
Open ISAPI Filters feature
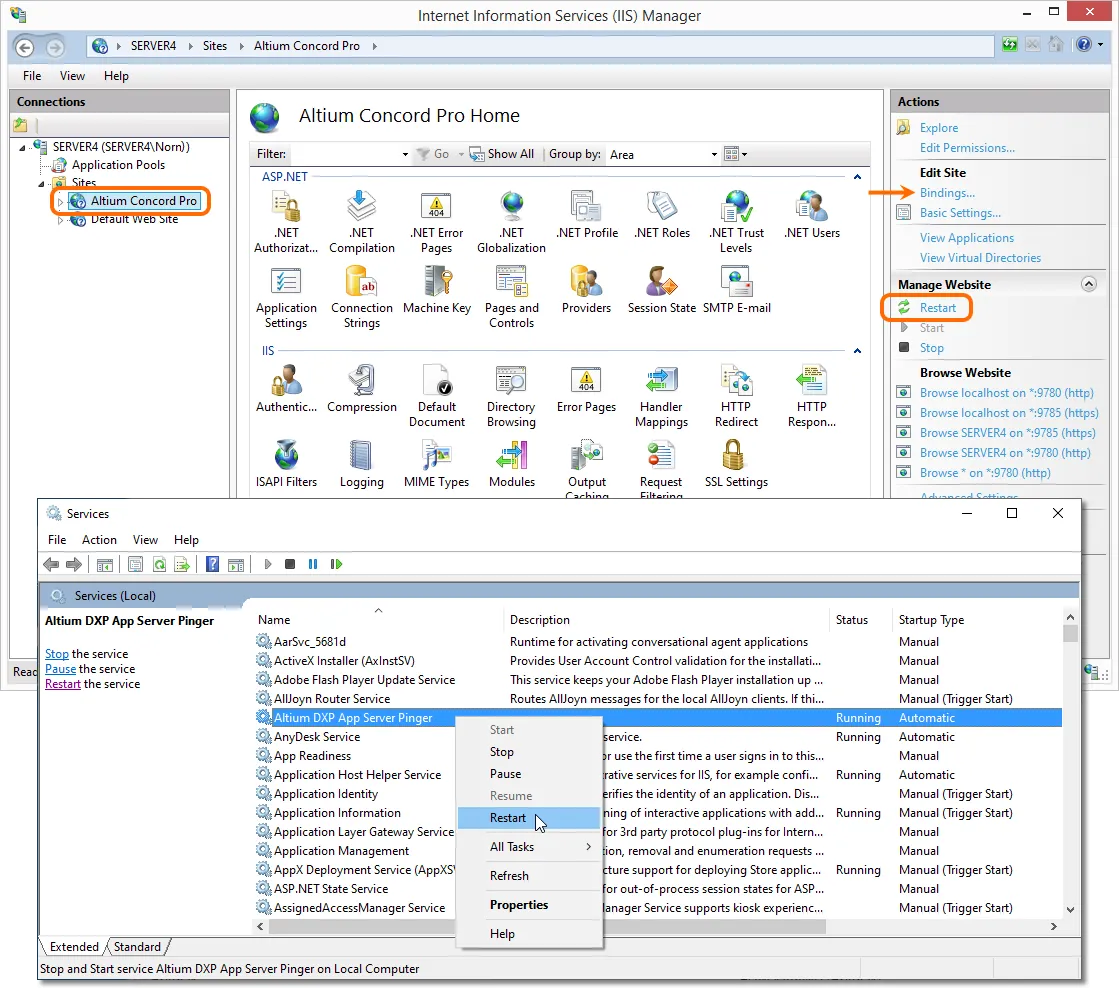coord(286,463)
